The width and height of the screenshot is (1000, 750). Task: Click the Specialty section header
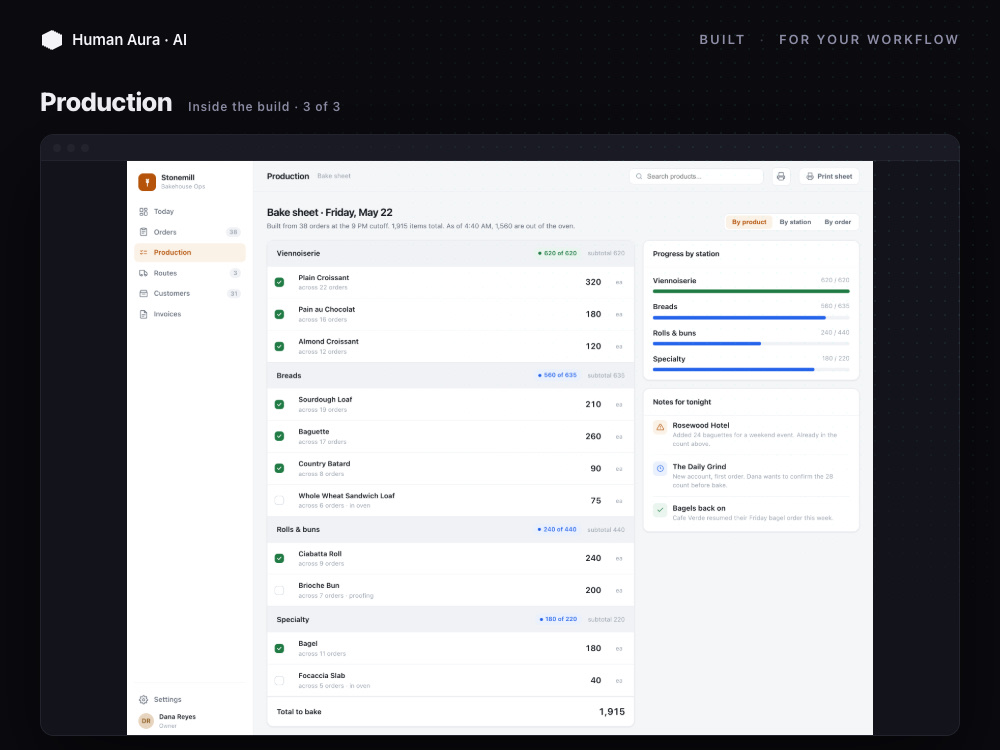(x=450, y=619)
